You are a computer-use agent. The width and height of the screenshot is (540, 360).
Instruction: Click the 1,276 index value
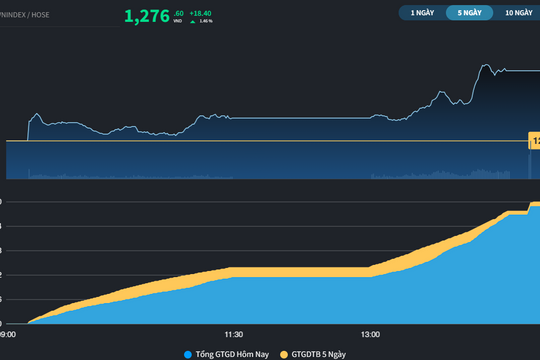(147, 16)
